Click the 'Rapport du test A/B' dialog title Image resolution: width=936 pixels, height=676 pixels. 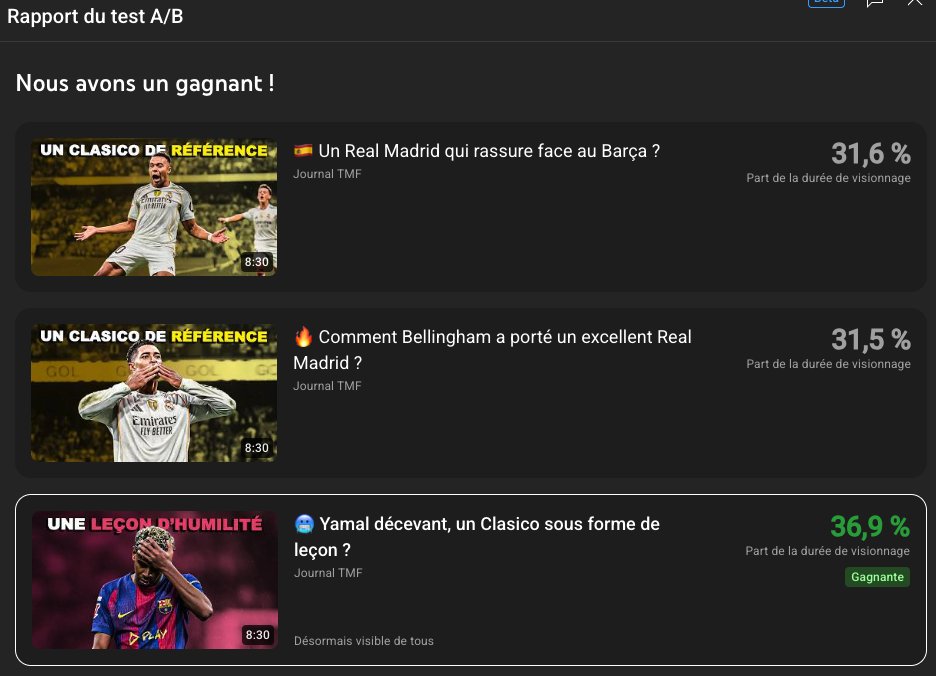(95, 17)
